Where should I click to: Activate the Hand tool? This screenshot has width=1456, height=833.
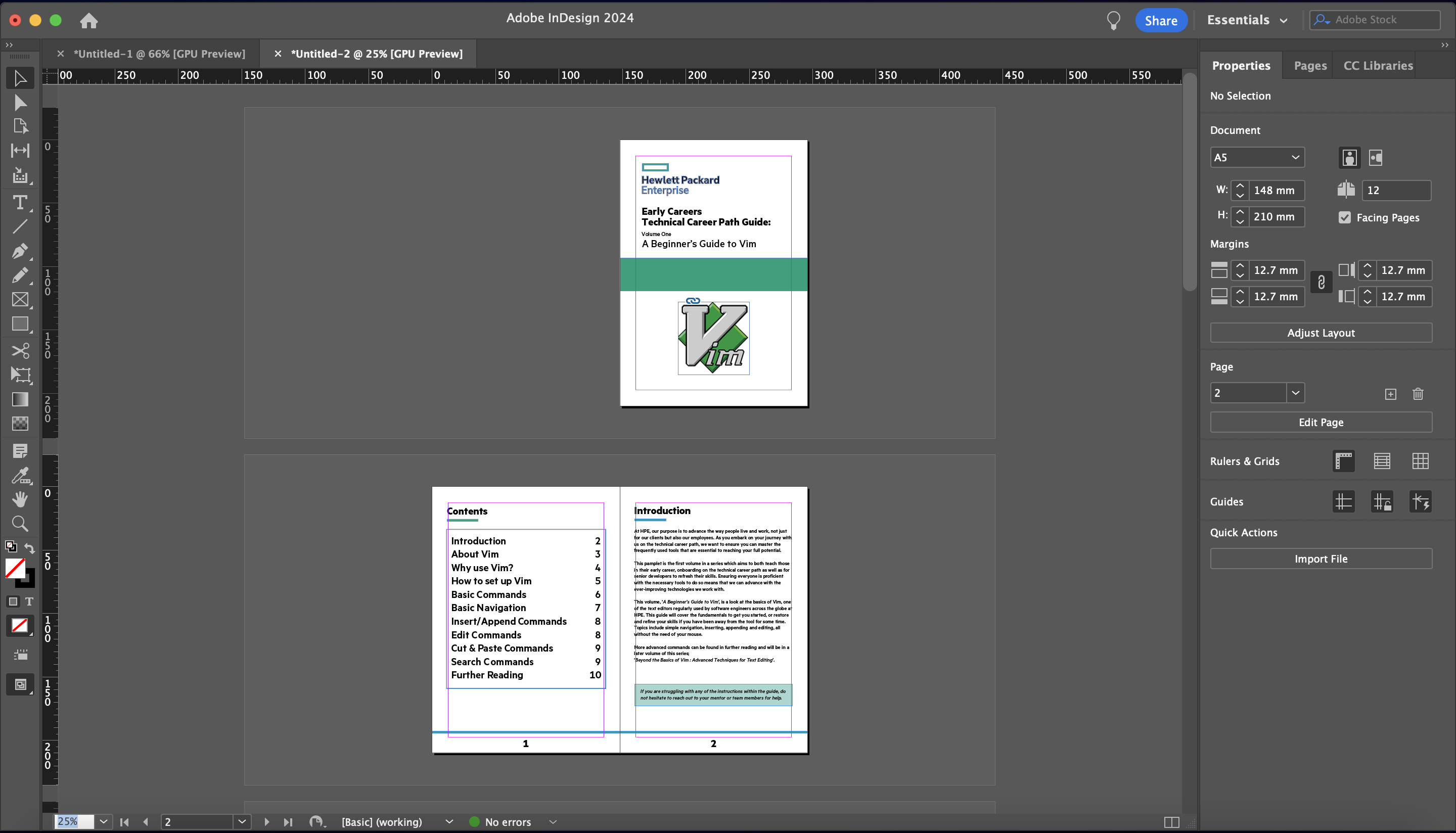[x=20, y=499]
